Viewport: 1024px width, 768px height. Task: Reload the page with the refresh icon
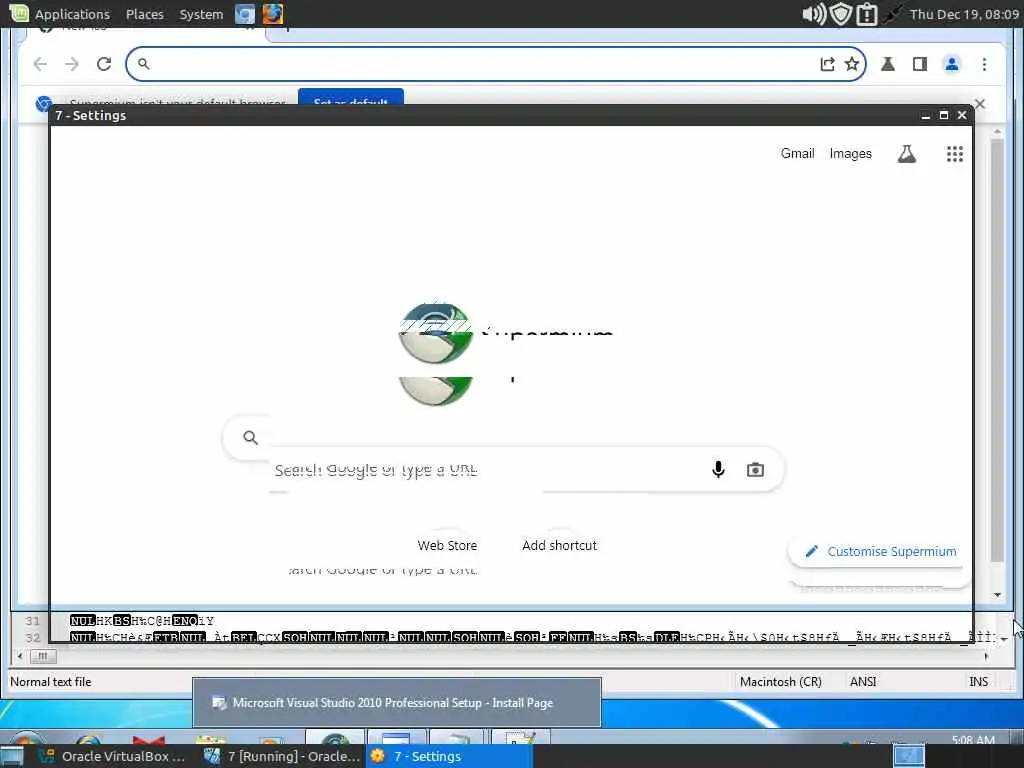click(104, 64)
